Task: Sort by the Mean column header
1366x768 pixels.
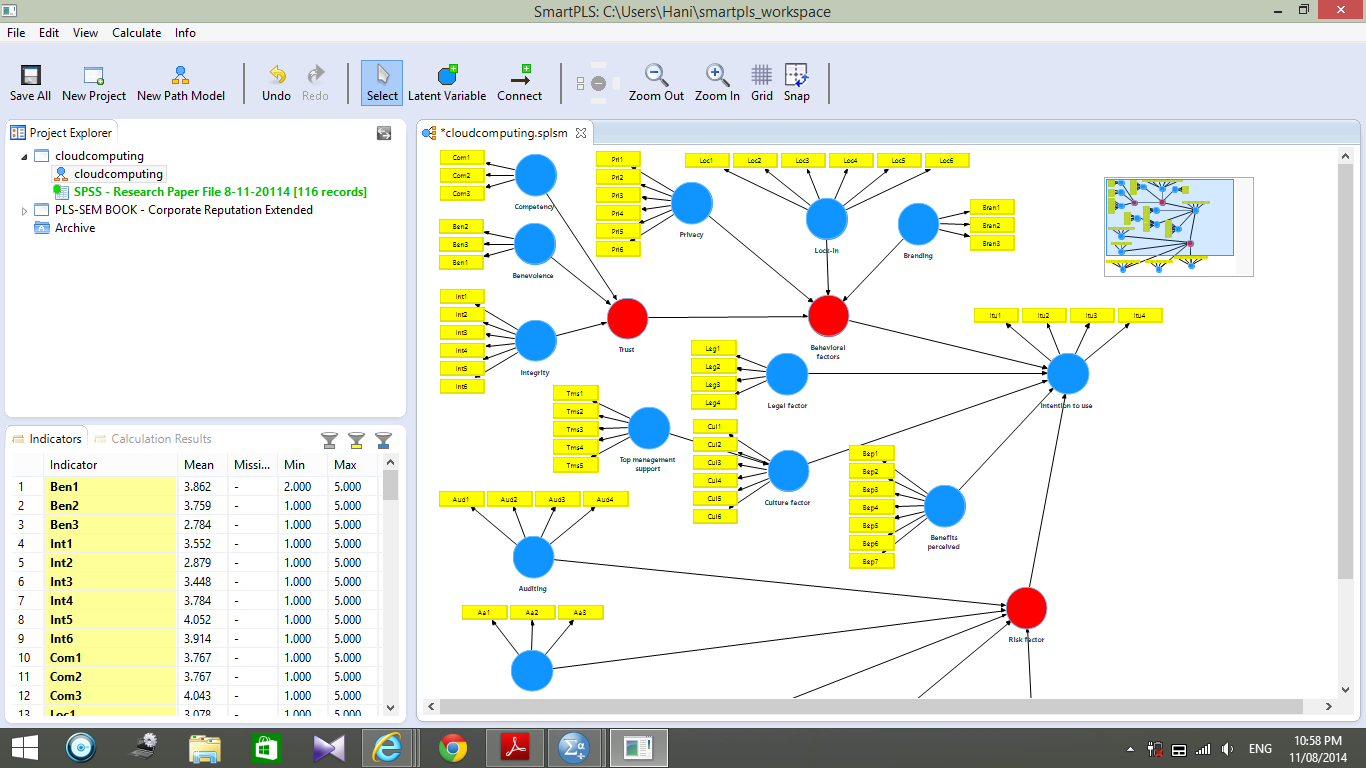Action: [x=203, y=465]
